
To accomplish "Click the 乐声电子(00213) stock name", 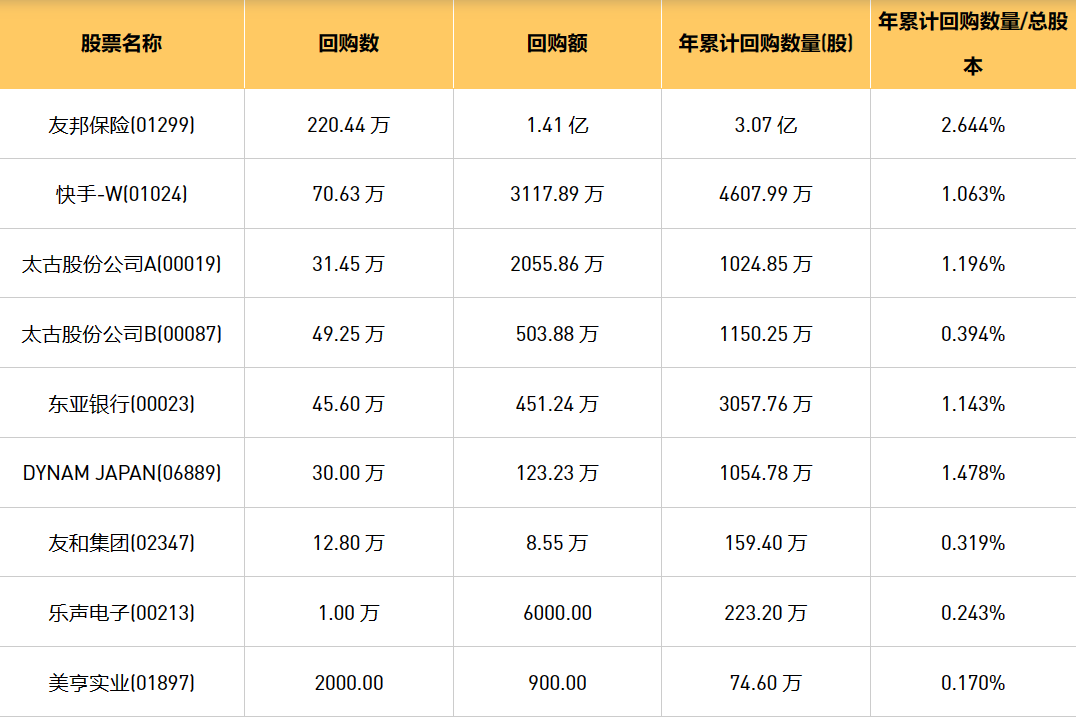I will point(121,613).
